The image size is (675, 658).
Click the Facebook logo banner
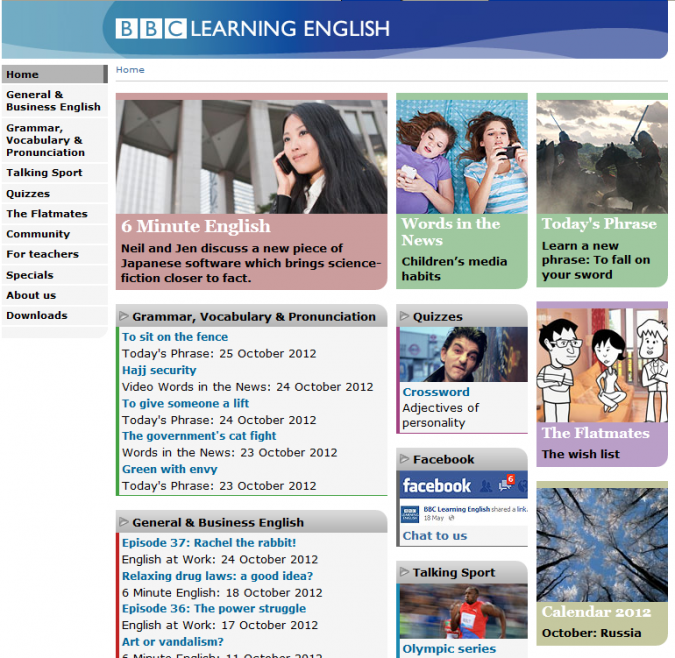point(436,486)
